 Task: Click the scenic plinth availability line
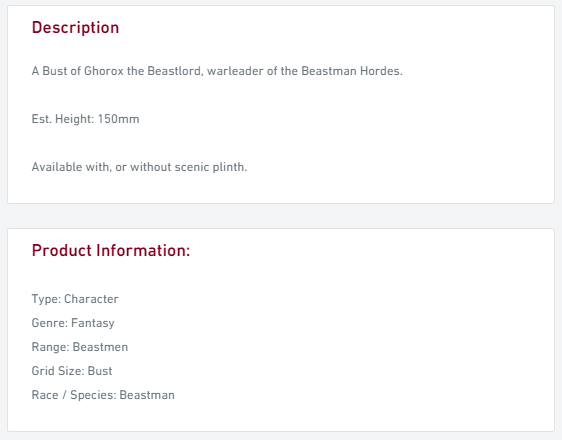coord(139,167)
